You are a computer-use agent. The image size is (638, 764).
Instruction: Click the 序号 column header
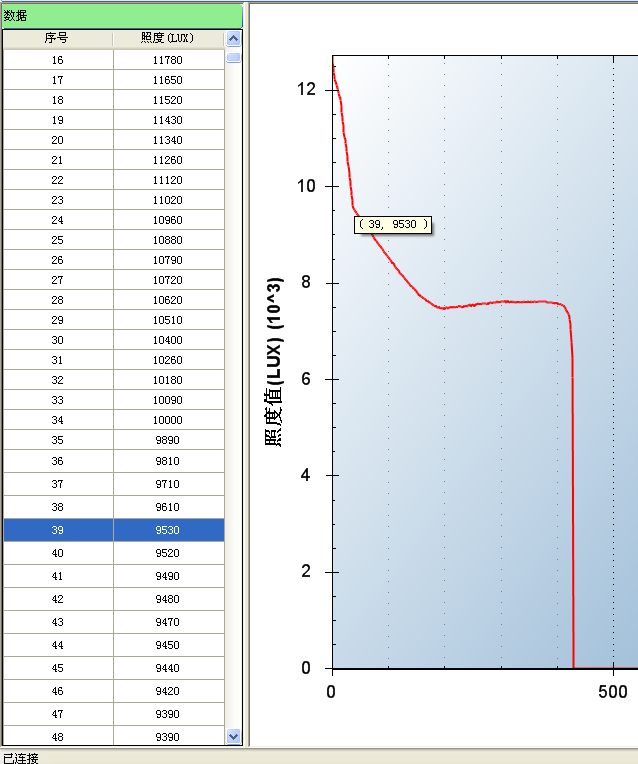57,38
